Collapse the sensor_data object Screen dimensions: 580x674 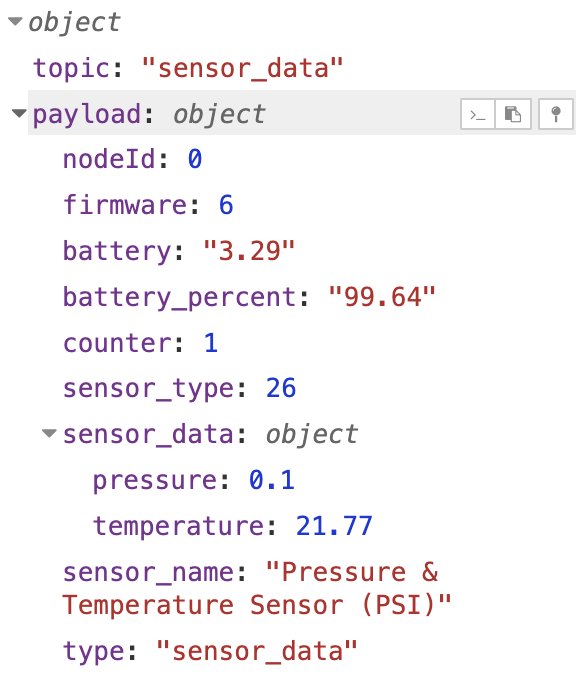(49, 433)
